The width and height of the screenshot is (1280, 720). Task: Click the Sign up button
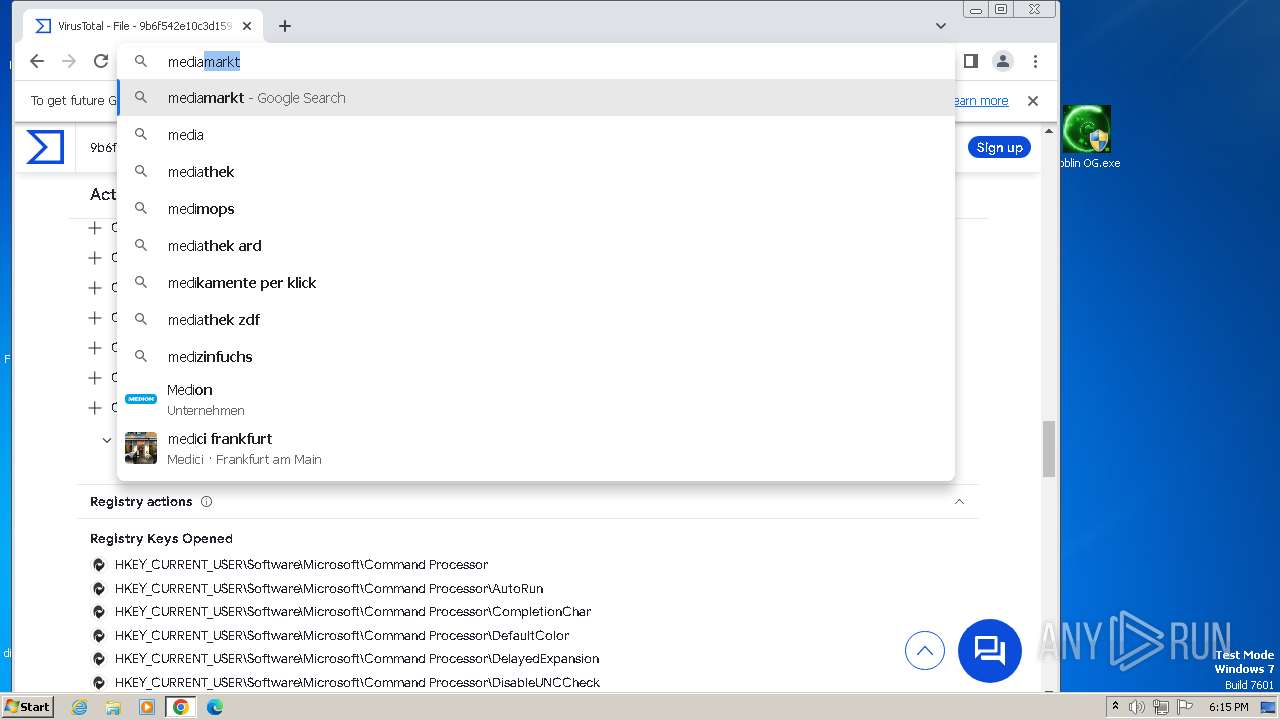coord(999,147)
